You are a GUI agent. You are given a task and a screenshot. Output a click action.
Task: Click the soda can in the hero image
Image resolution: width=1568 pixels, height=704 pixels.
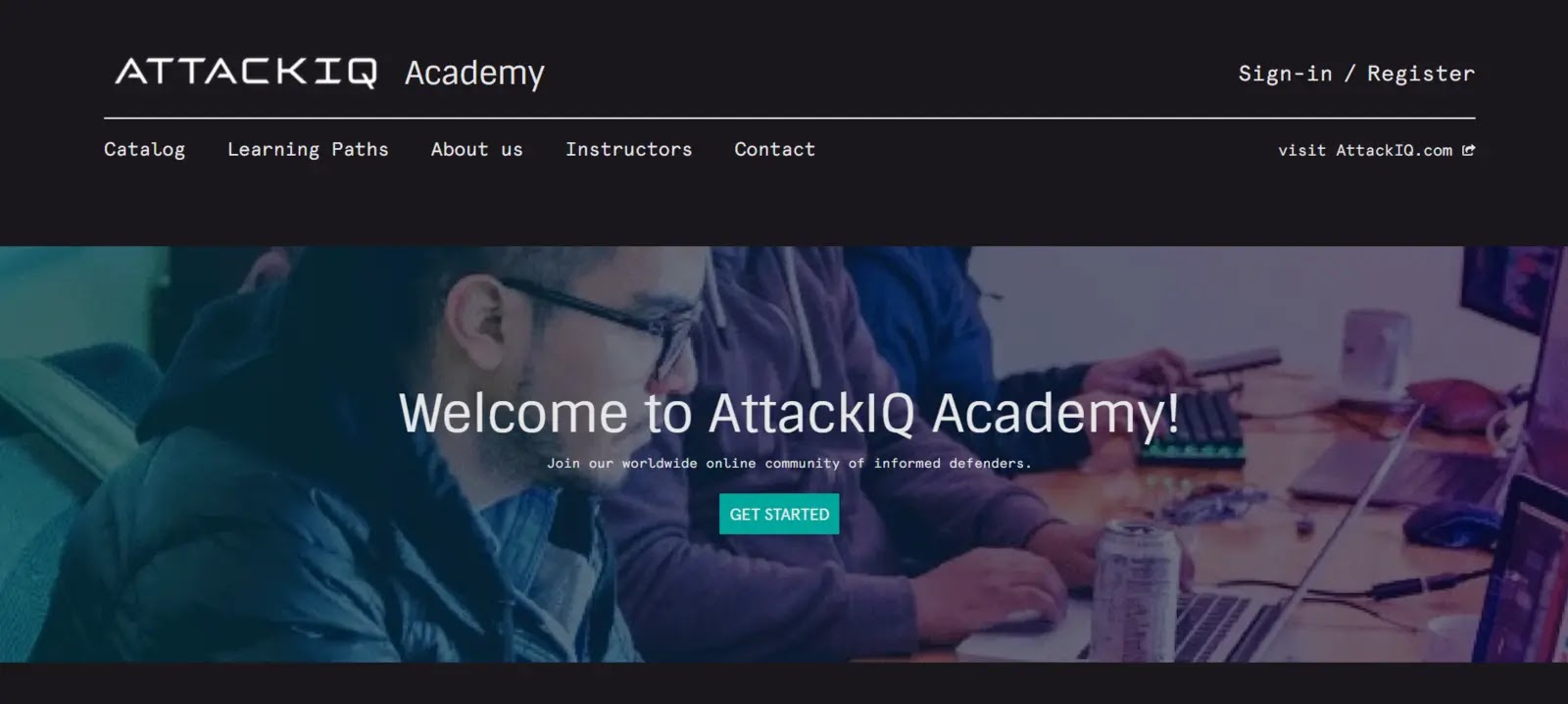pos(1135,591)
